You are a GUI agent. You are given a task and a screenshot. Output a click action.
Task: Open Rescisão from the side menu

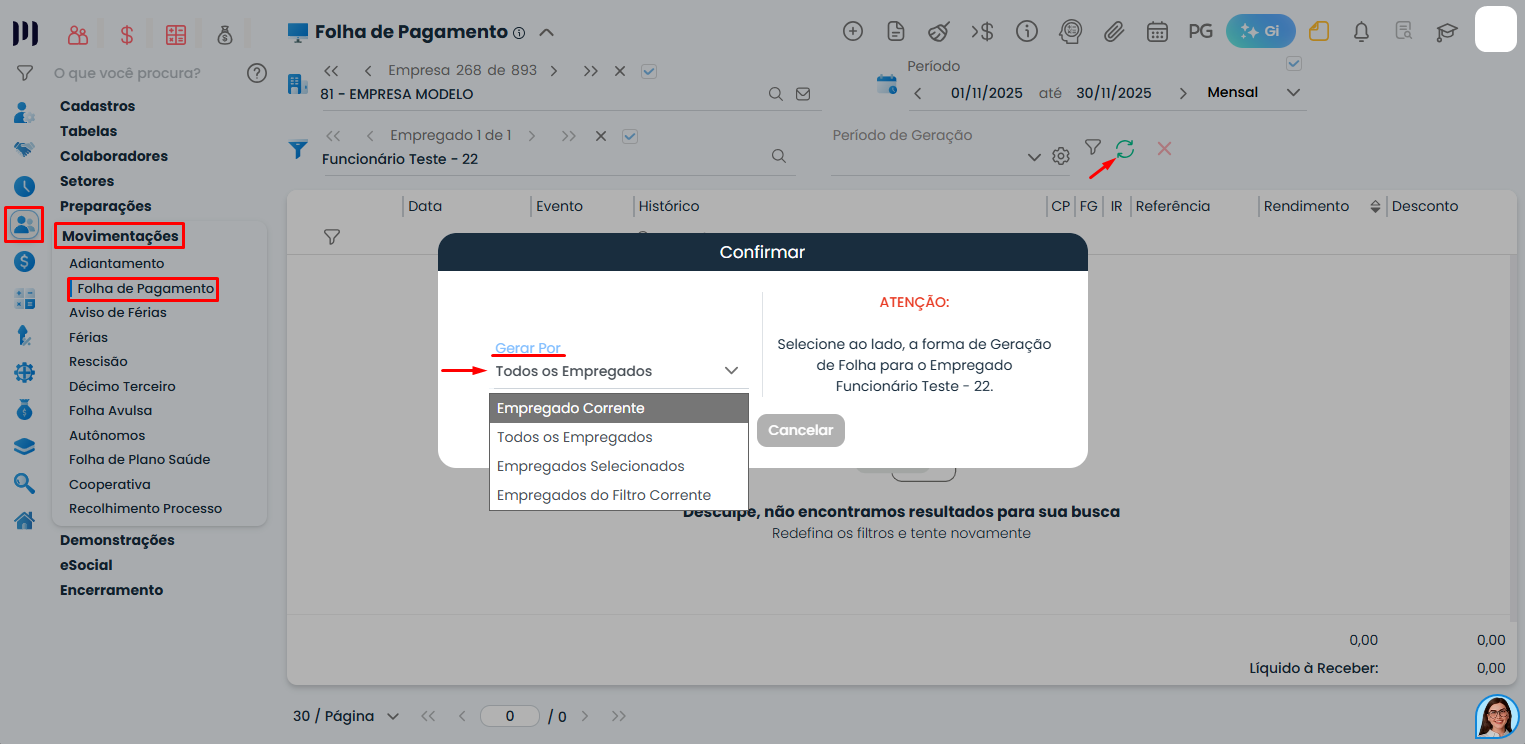97,361
